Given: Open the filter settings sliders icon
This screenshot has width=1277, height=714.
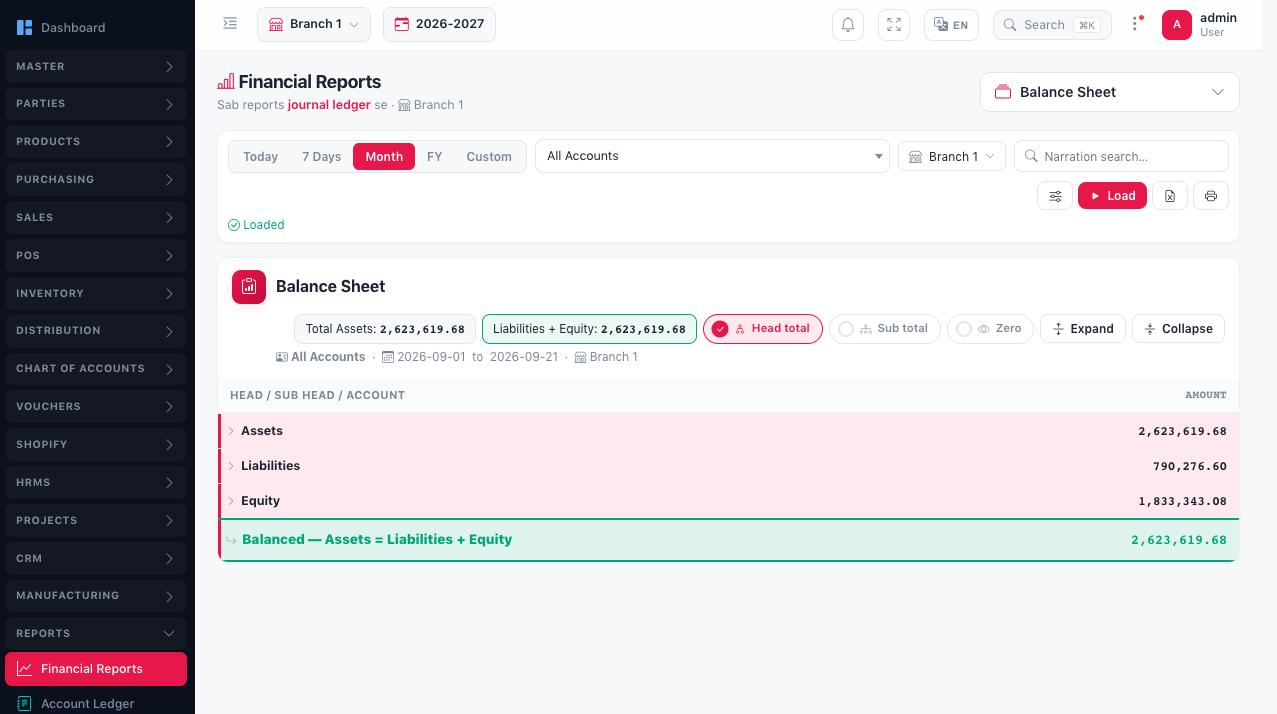Looking at the screenshot, I should (1055, 196).
